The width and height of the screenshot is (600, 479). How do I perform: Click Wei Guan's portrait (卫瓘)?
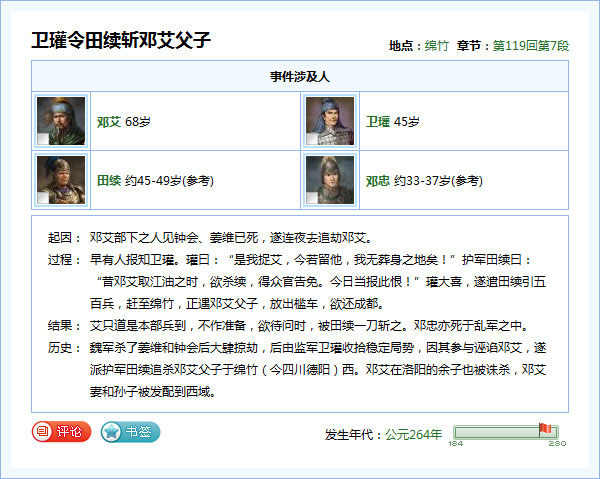330,121
